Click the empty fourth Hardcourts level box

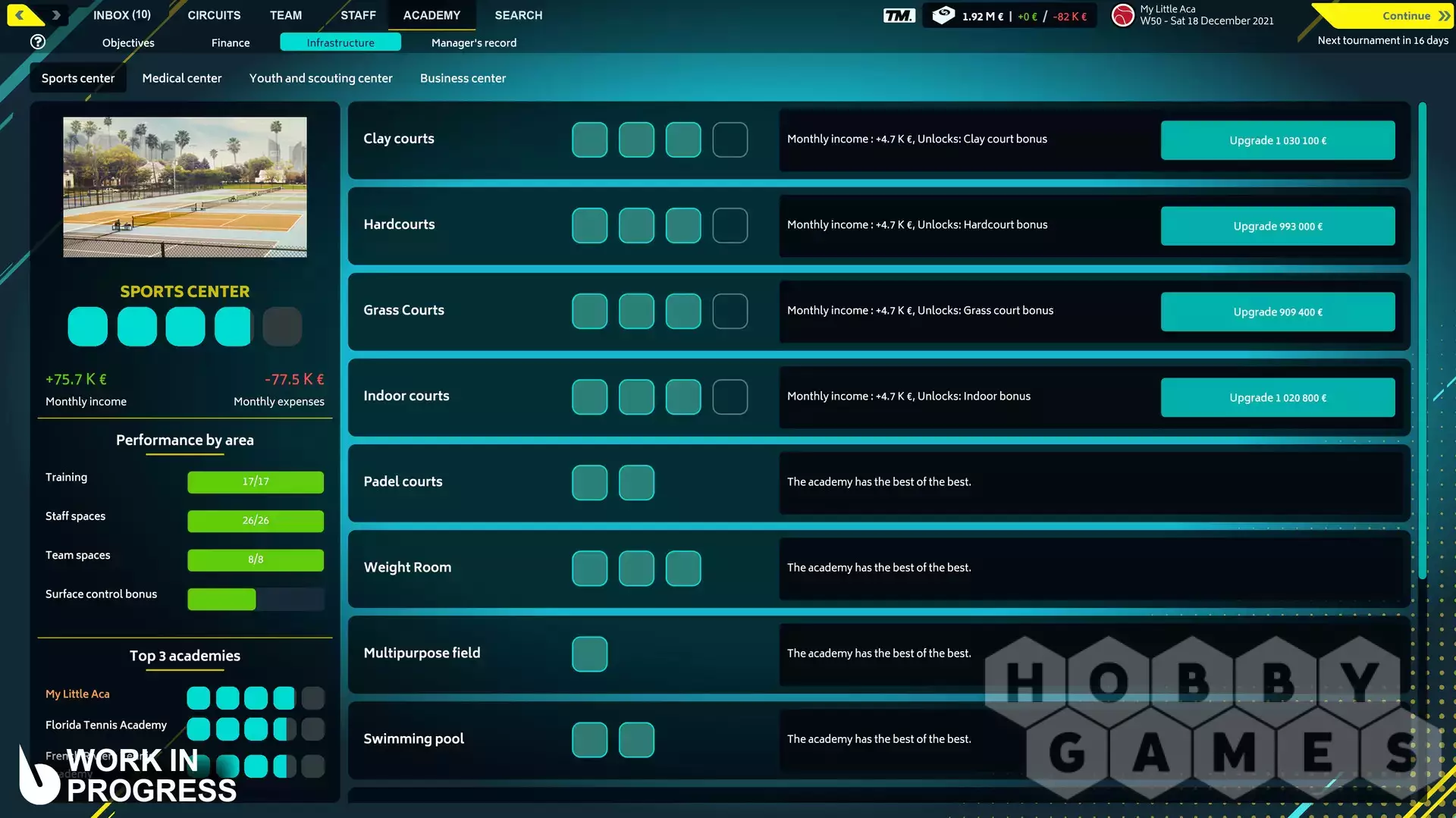(730, 225)
